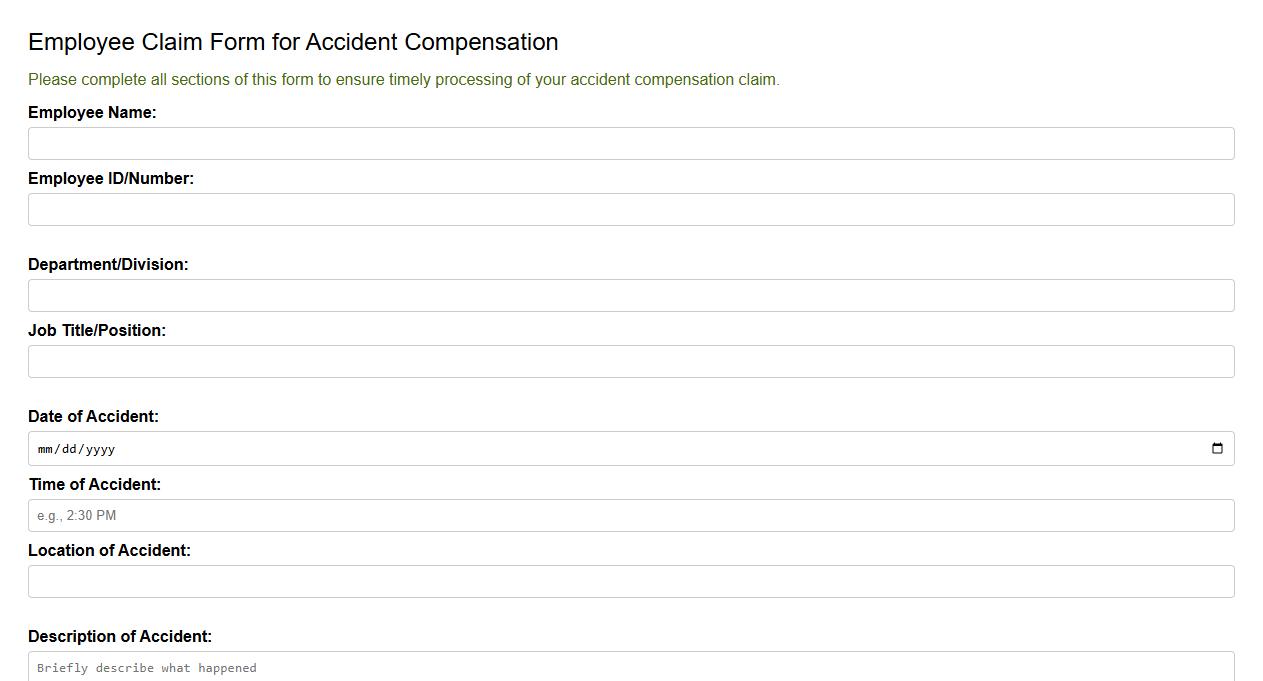
Task: Select the mm/dd/yyyy placeholder area
Action: point(75,448)
